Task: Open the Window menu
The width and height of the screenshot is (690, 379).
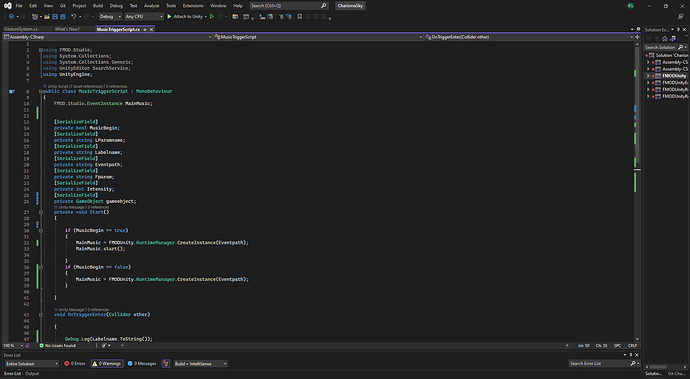Action: 218,6
